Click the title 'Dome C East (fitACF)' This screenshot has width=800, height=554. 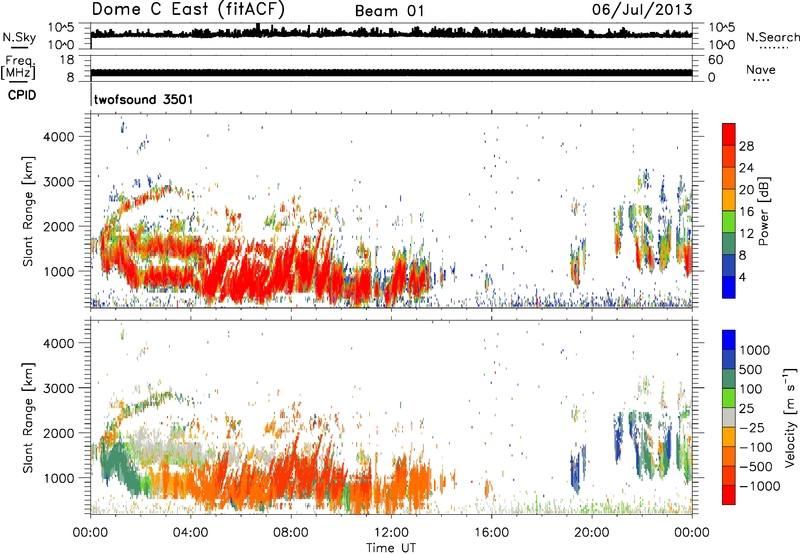coord(188,10)
